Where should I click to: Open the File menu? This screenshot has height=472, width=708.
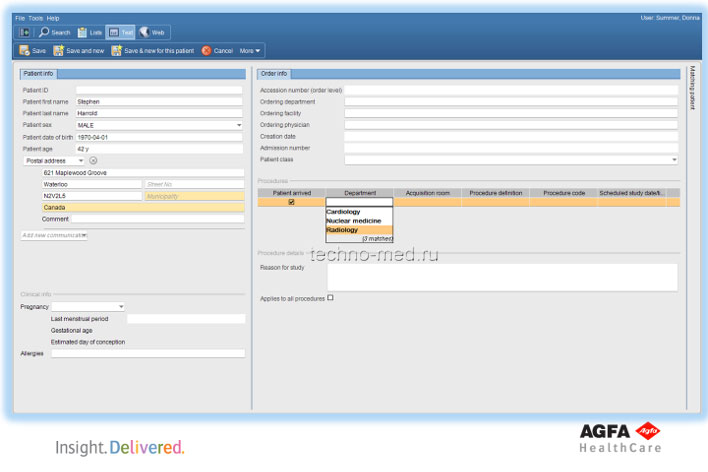(20, 18)
